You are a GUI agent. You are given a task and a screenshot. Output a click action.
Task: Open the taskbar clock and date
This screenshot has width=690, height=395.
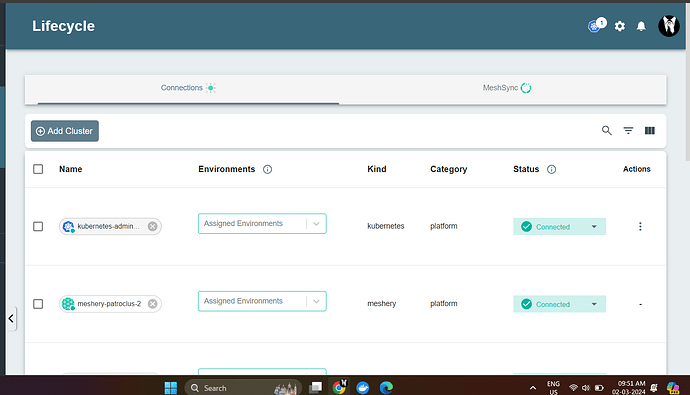628,388
